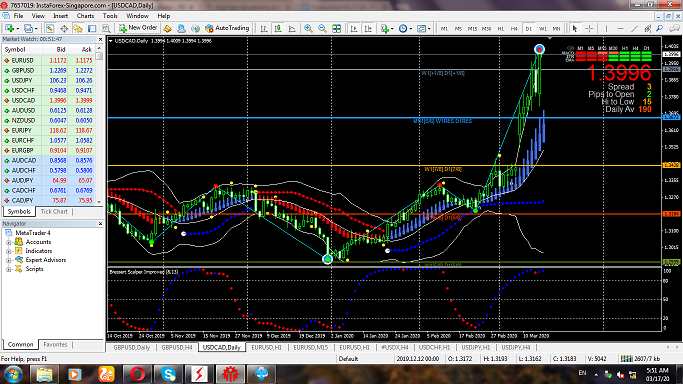Zoom out on the chart
This screenshot has height=384, width=683.
click(x=322, y=28)
